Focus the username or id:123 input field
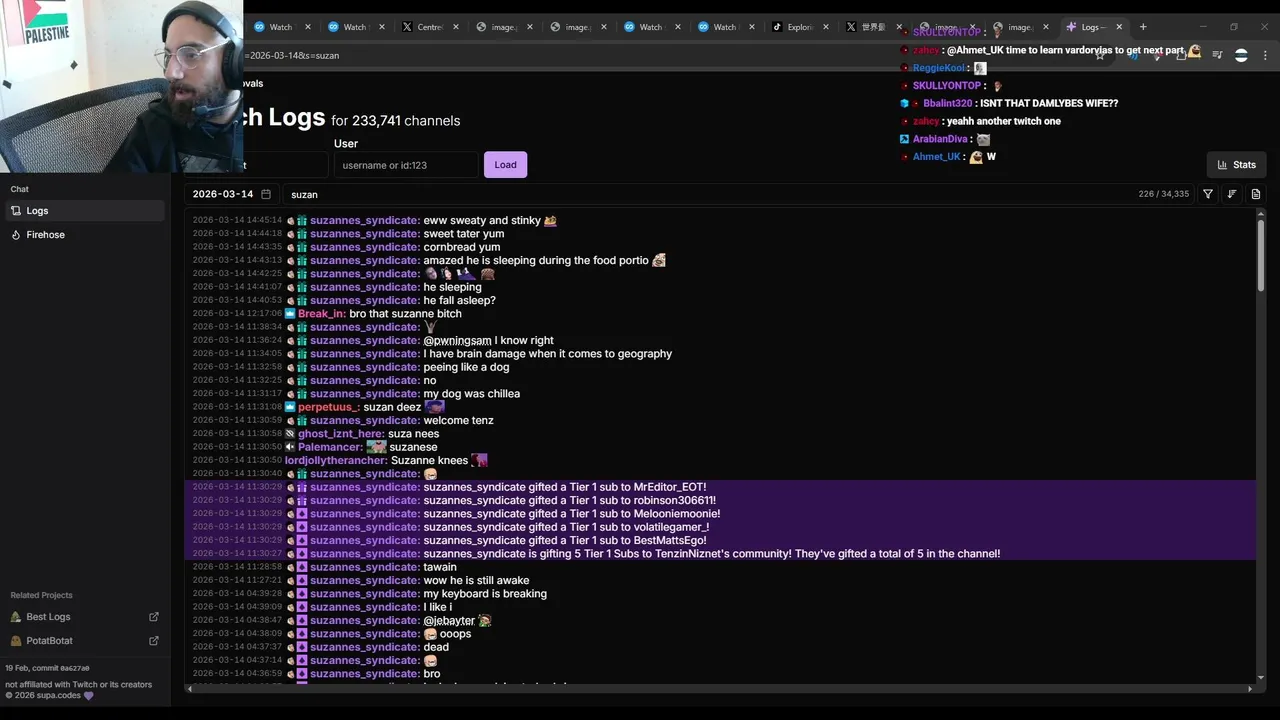Viewport: 1280px width, 720px height. [x=406, y=165]
